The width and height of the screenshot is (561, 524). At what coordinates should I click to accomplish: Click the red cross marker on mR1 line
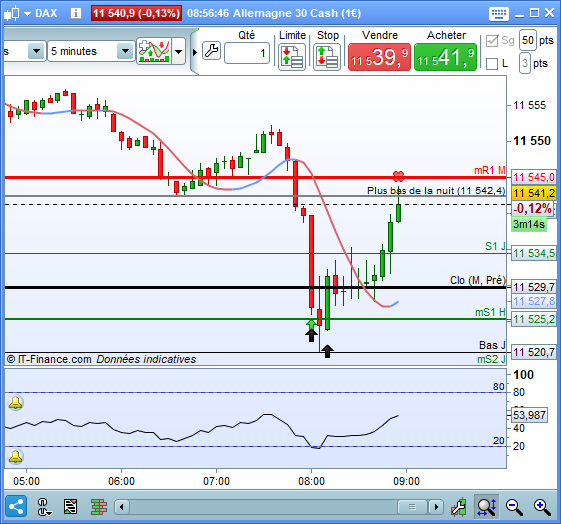click(399, 176)
